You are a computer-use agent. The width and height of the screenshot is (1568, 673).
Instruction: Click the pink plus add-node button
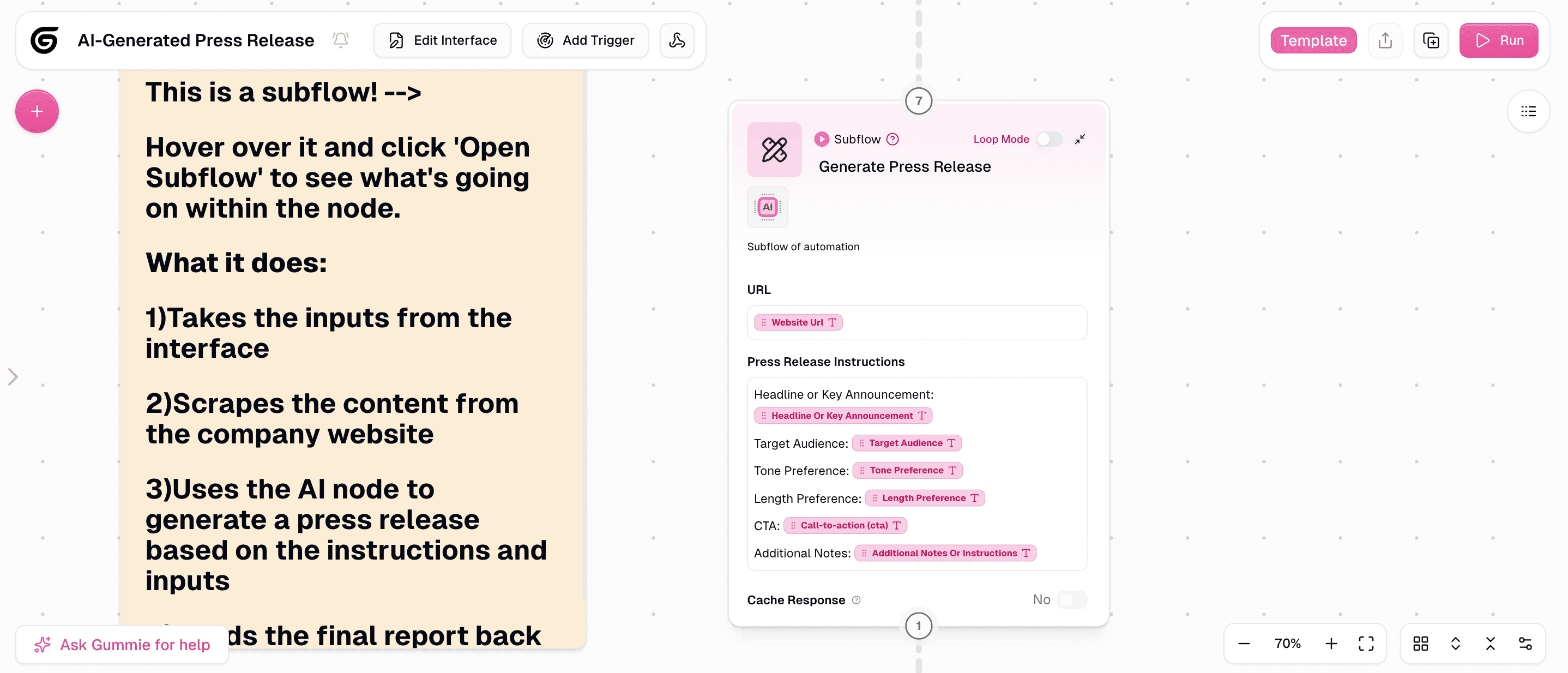37,111
